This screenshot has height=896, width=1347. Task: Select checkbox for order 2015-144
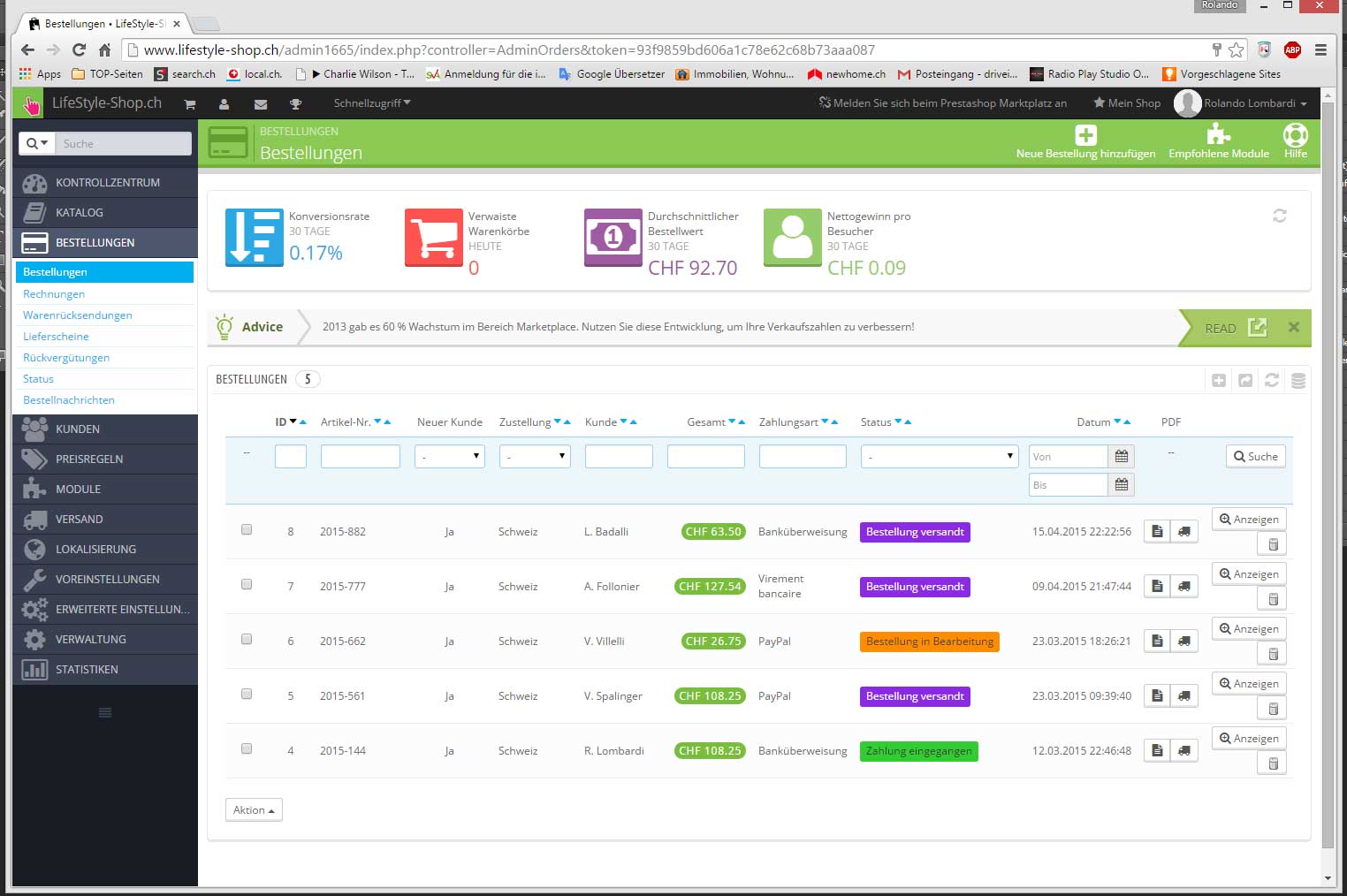click(x=247, y=748)
